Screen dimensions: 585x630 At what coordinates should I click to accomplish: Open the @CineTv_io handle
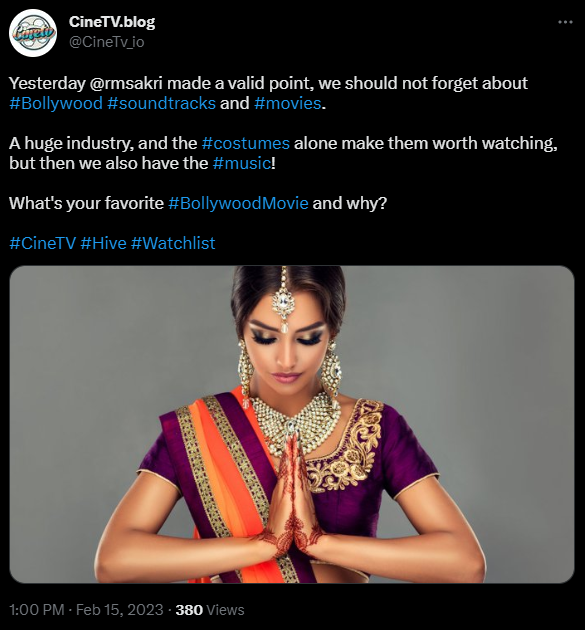tap(106, 42)
